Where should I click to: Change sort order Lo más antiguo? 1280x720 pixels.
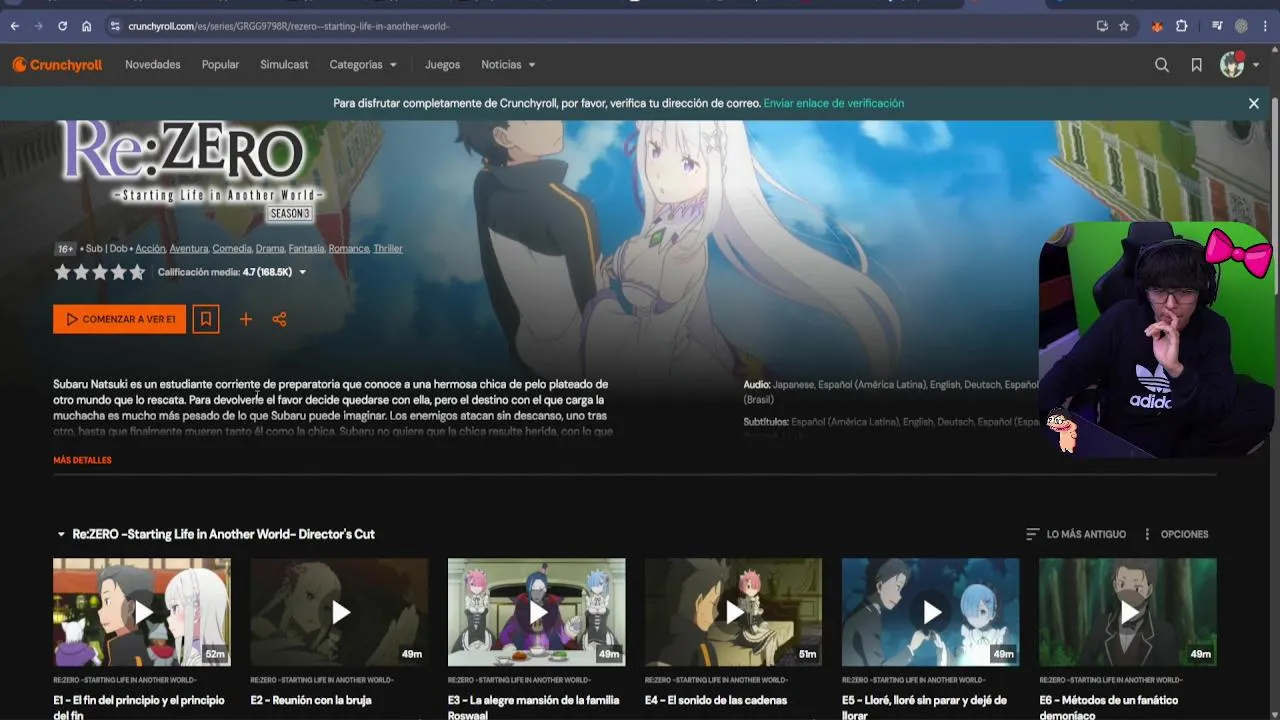(1076, 534)
